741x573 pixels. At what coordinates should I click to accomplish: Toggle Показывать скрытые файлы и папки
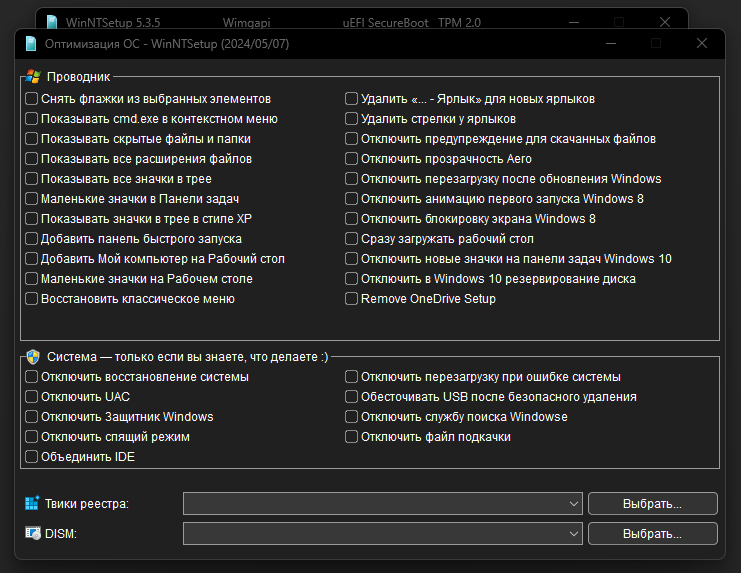tap(32, 139)
